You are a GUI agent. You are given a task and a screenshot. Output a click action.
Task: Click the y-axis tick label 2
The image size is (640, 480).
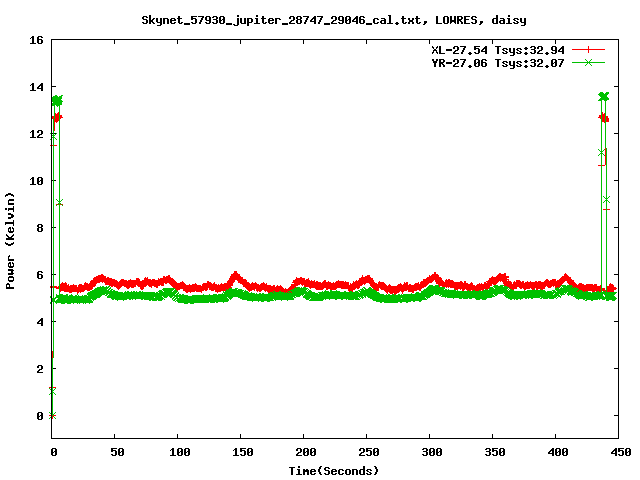(x=40, y=369)
